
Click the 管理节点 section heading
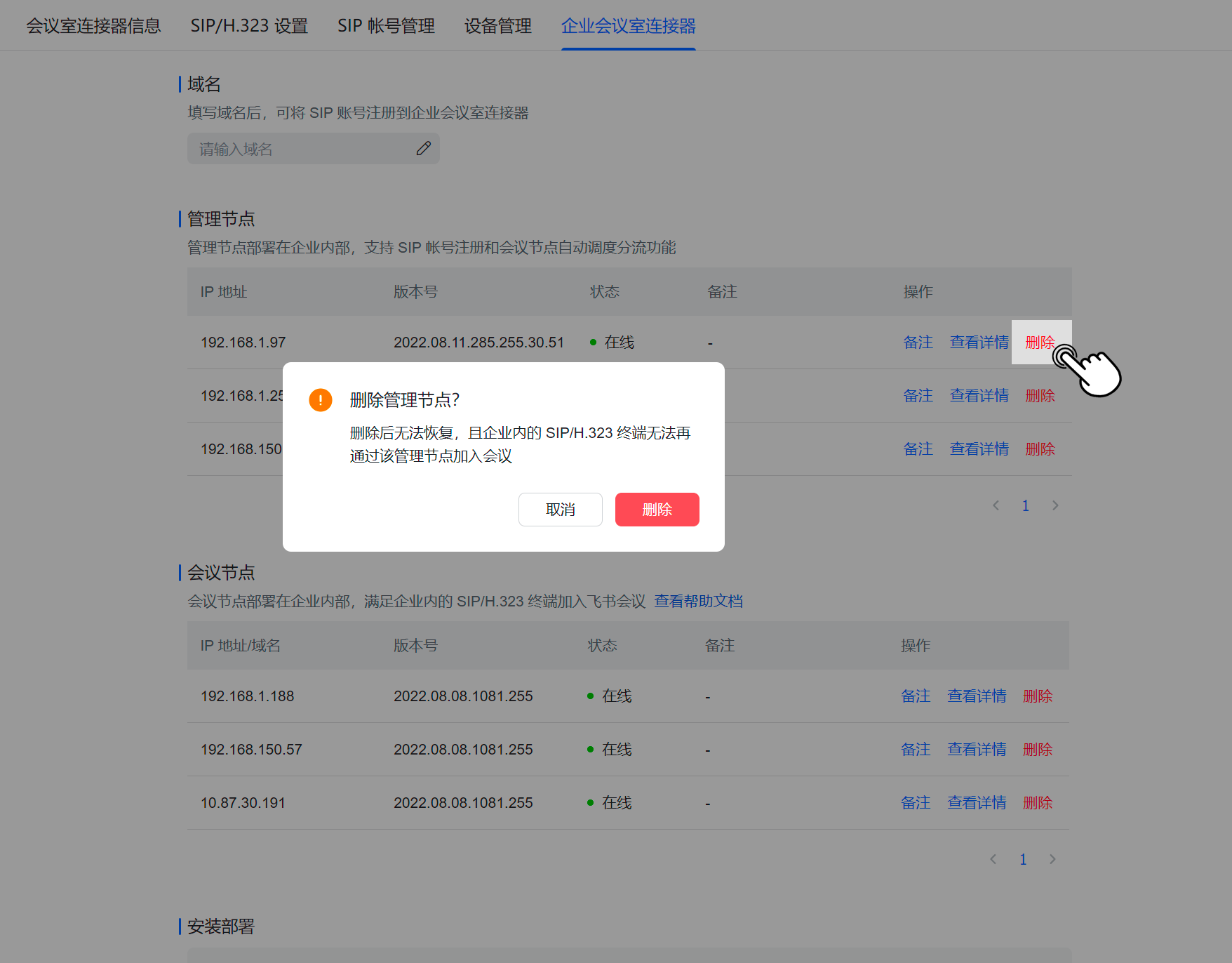pyautogui.click(x=221, y=219)
